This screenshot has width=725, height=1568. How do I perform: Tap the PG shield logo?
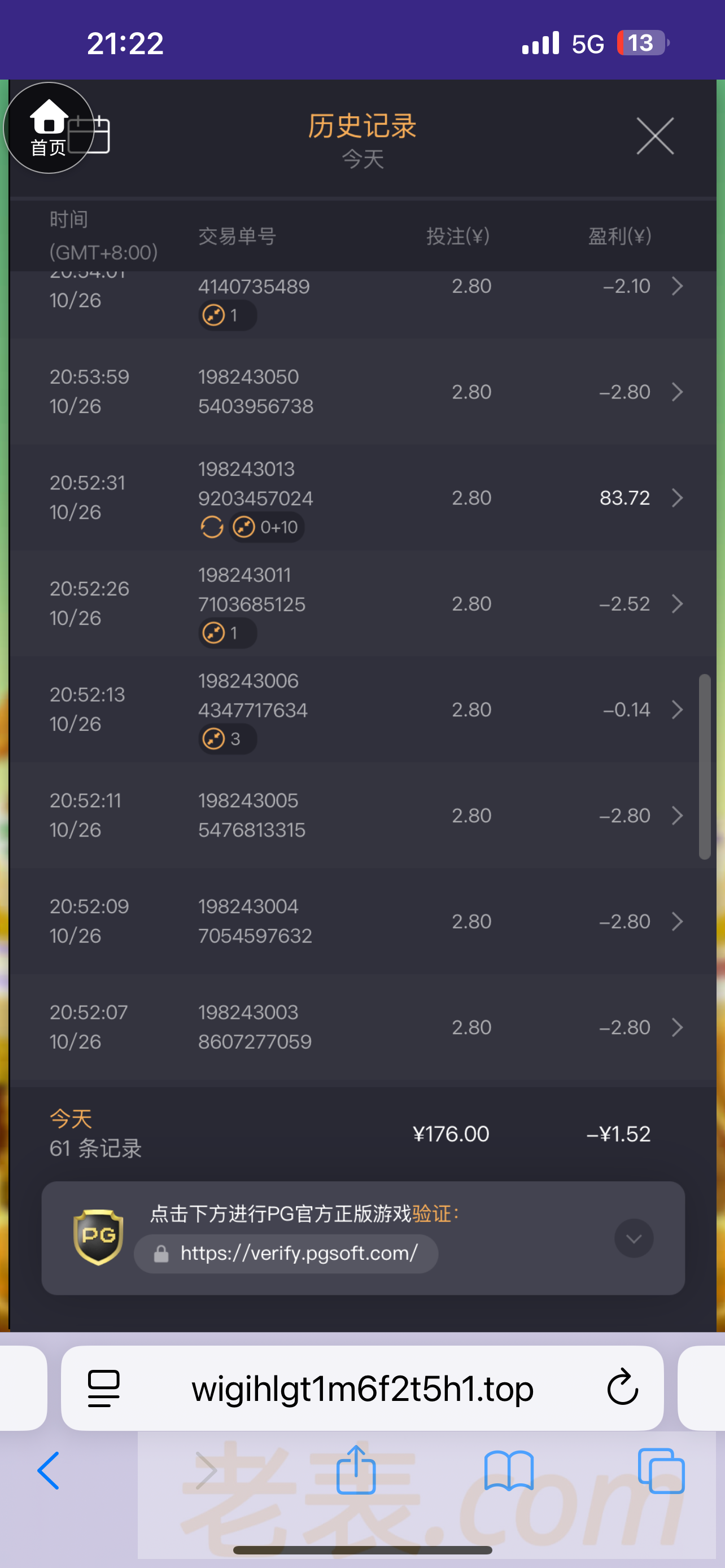[x=98, y=1237]
